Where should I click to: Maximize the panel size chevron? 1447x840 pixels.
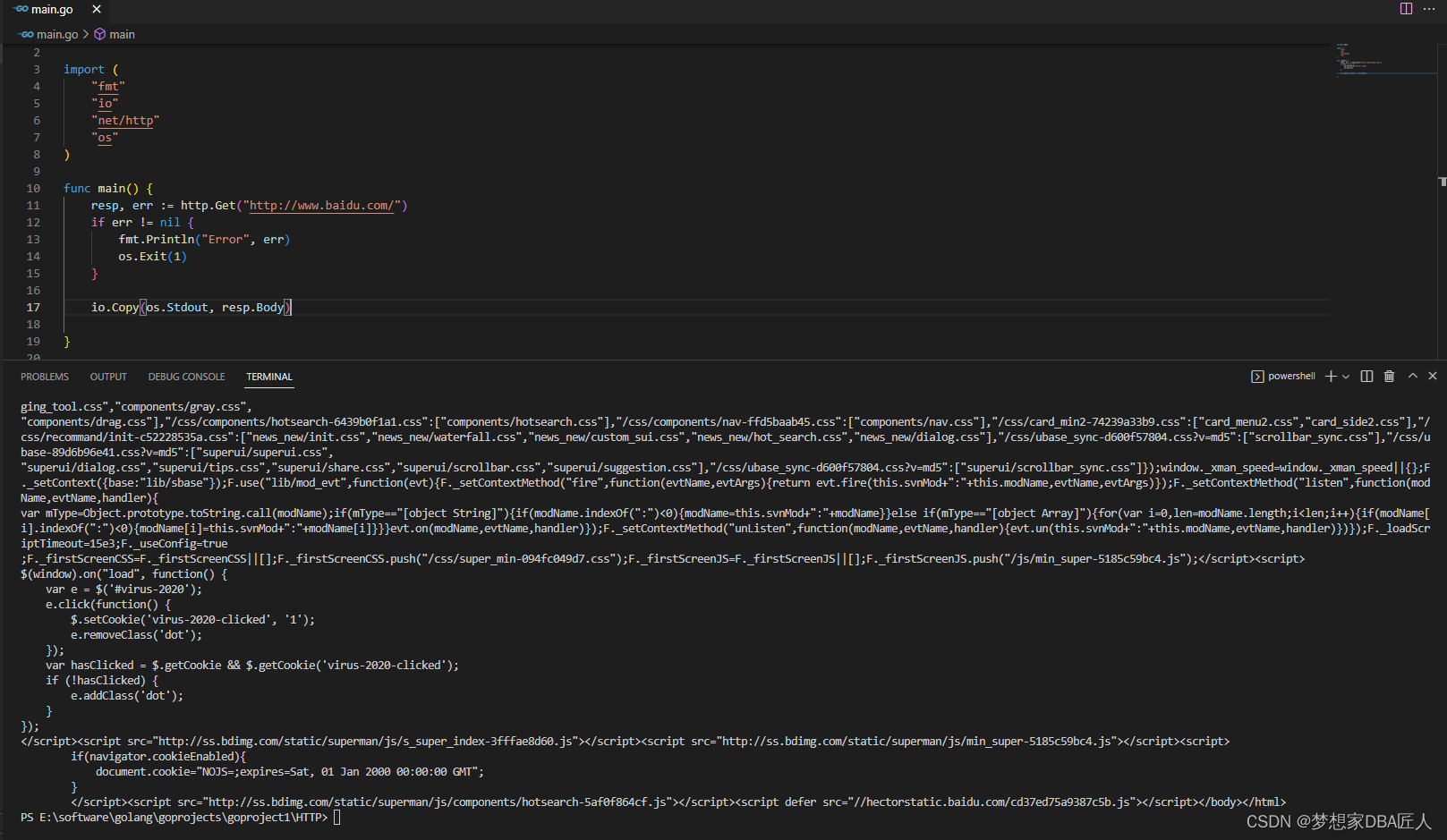(1413, 377)
